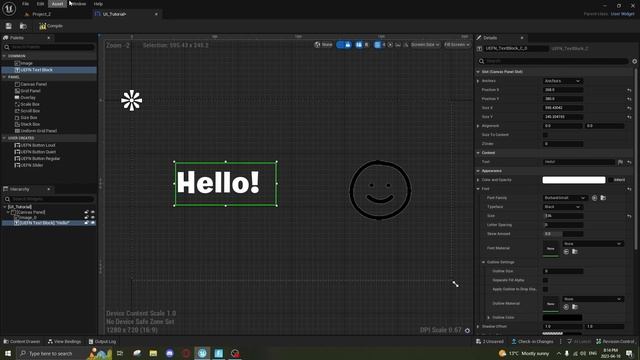Reset Position Y to default arrow
Viewport: 640px width, 360px height.
629,99
